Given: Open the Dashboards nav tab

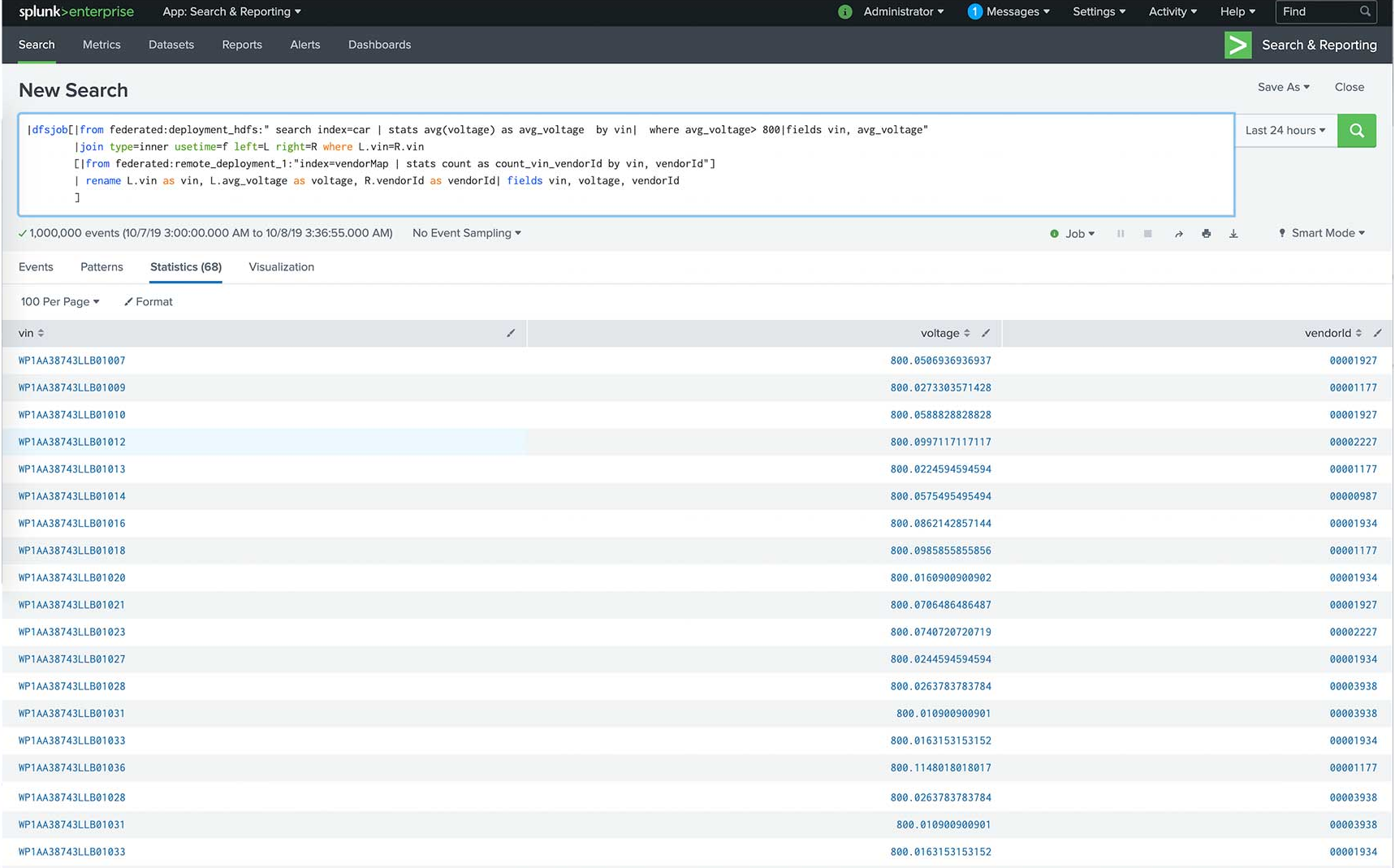Looking at the screenshot, I should tap(379, 45).
